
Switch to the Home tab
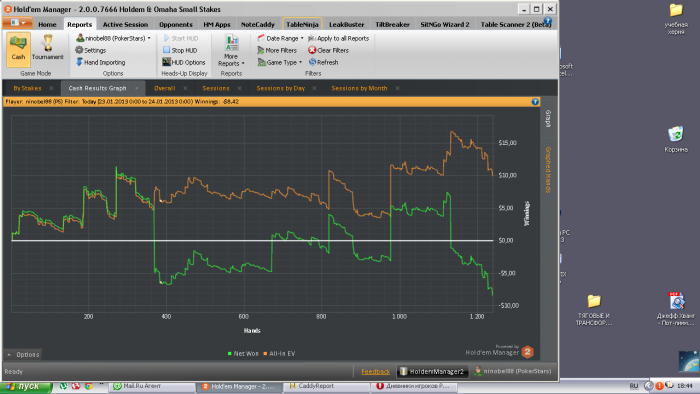47,25
